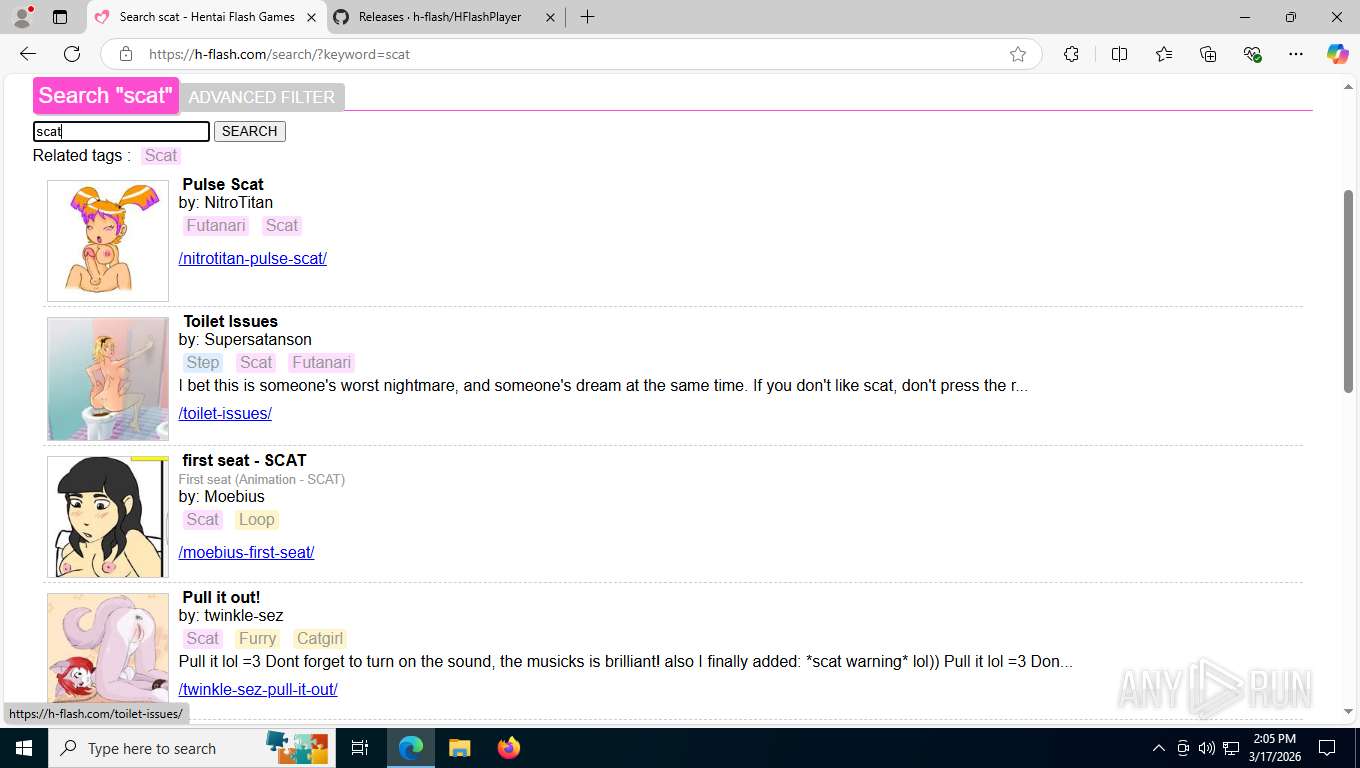Open the tab actions menu icon
Viewport: 1360px width, 768px height.
[60, 17]
